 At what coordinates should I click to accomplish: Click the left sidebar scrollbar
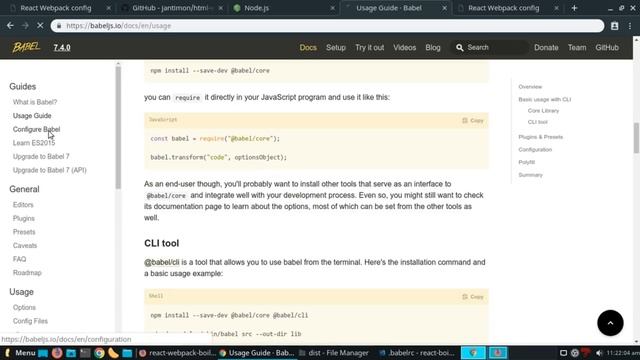[x=118, y=127]
